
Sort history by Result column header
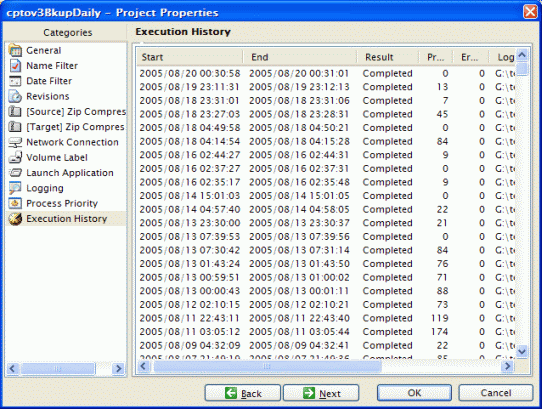[387, 57]
